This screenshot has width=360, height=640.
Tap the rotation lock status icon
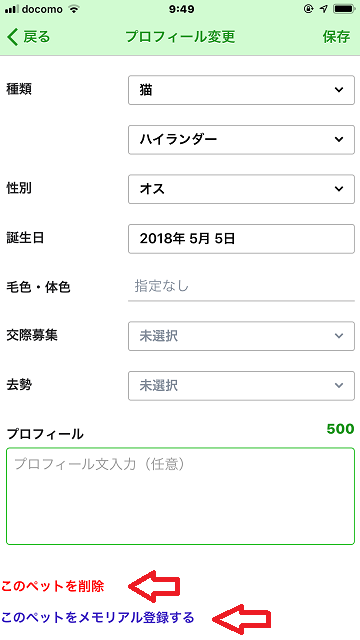click(309, 9)
